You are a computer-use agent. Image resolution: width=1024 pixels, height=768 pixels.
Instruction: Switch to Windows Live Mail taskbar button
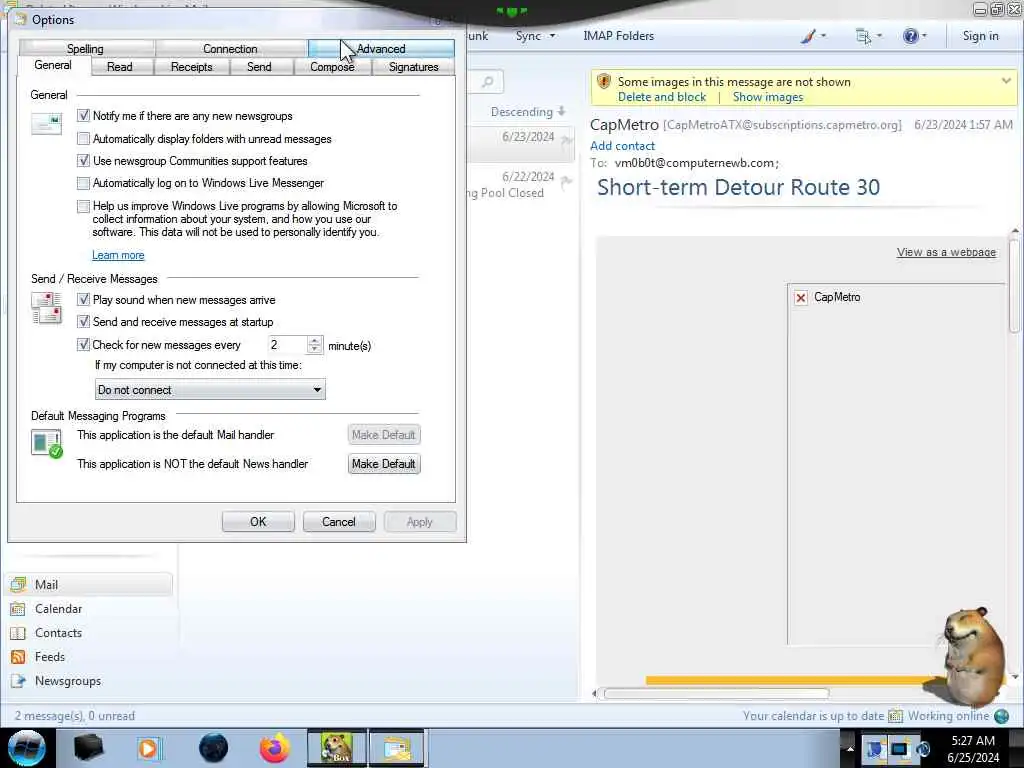(x=397, y=748)
